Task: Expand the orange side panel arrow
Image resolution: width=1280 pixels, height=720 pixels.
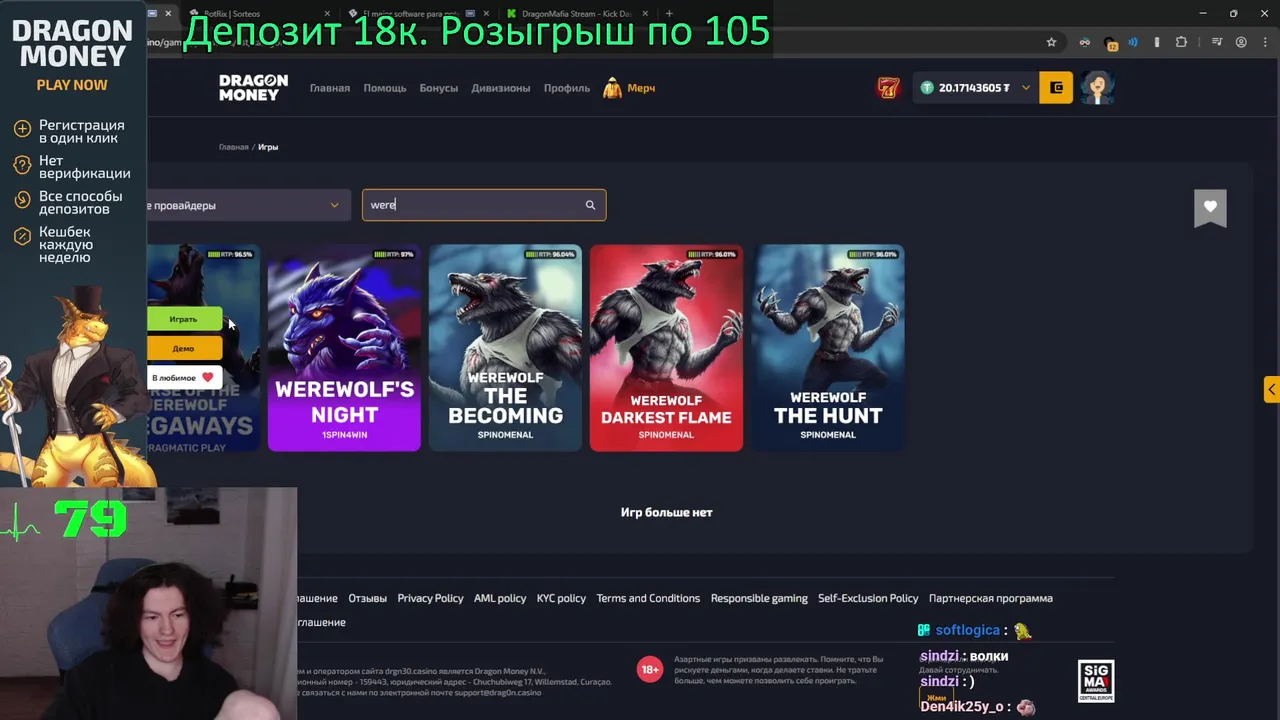Action: 1271,389
